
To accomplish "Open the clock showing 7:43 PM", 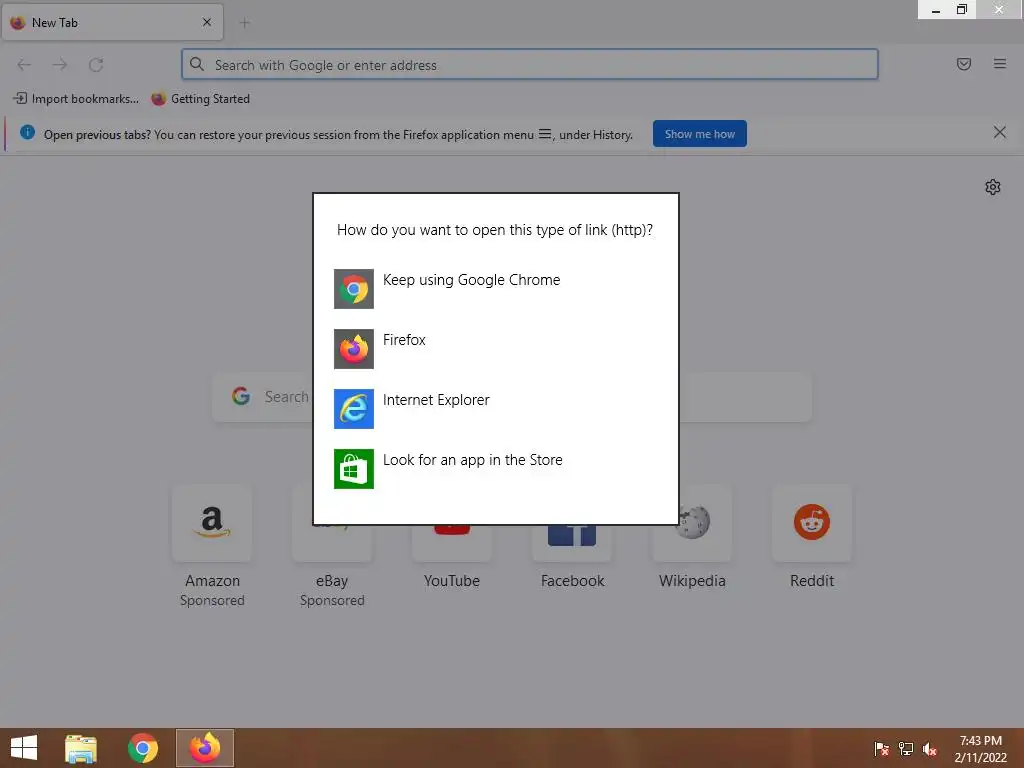I will pos(980,749).
